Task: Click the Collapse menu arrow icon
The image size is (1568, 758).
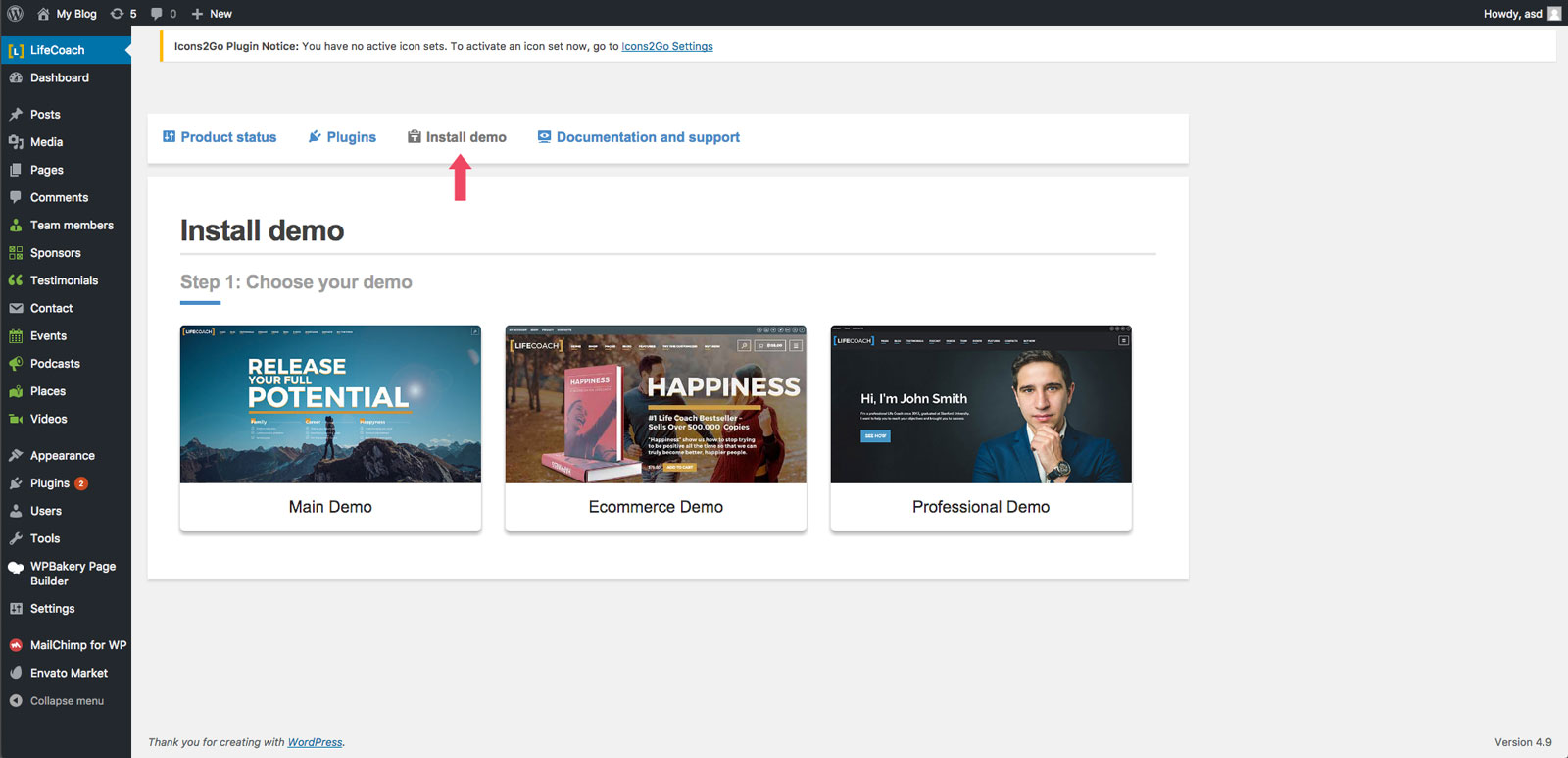Action: click(x=16, y=701)
